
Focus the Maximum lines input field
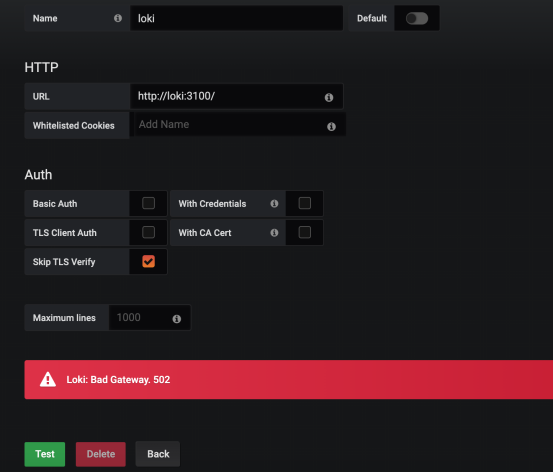[150, 317]
